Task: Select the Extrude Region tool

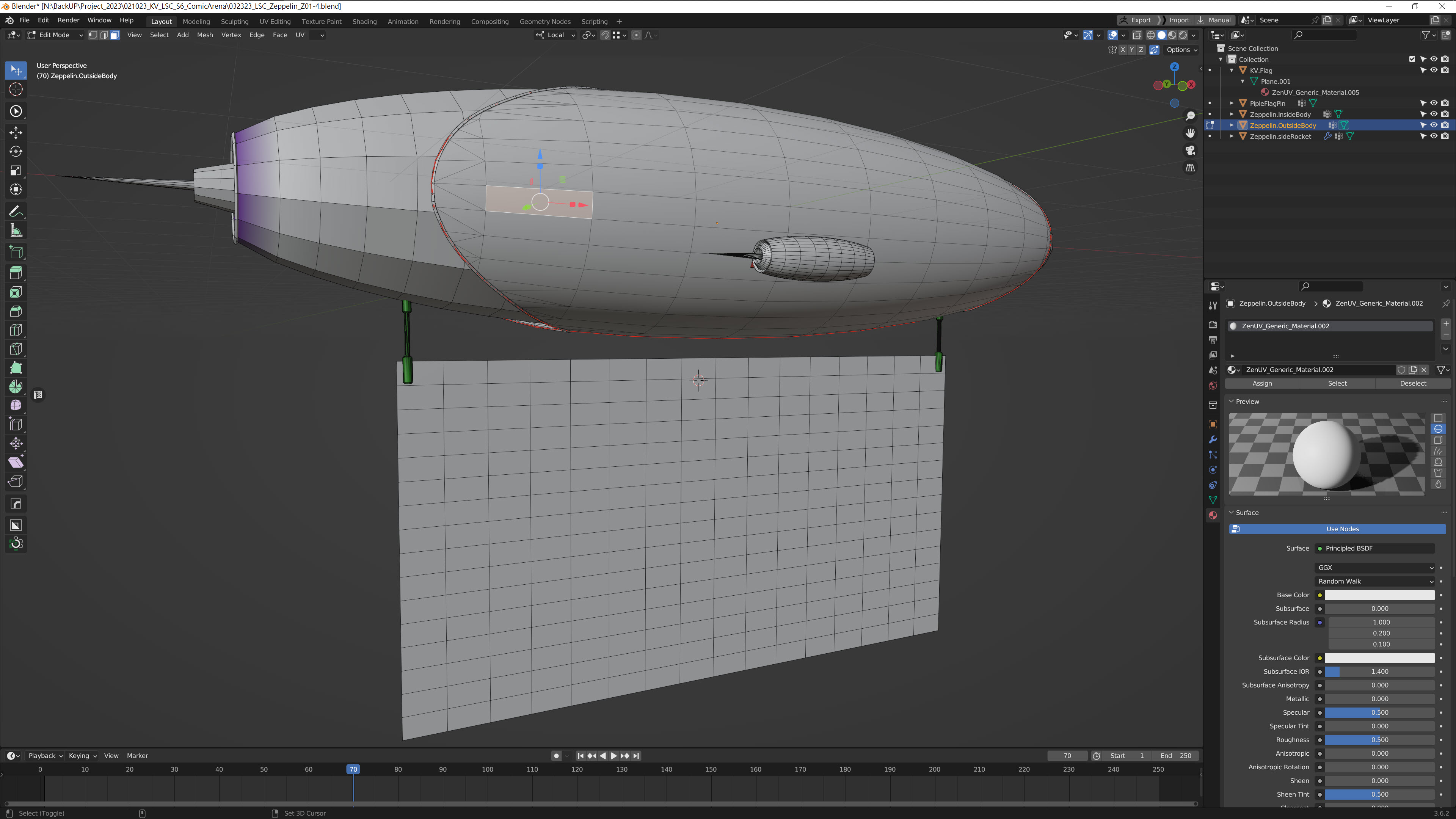Action: (16, 273)
